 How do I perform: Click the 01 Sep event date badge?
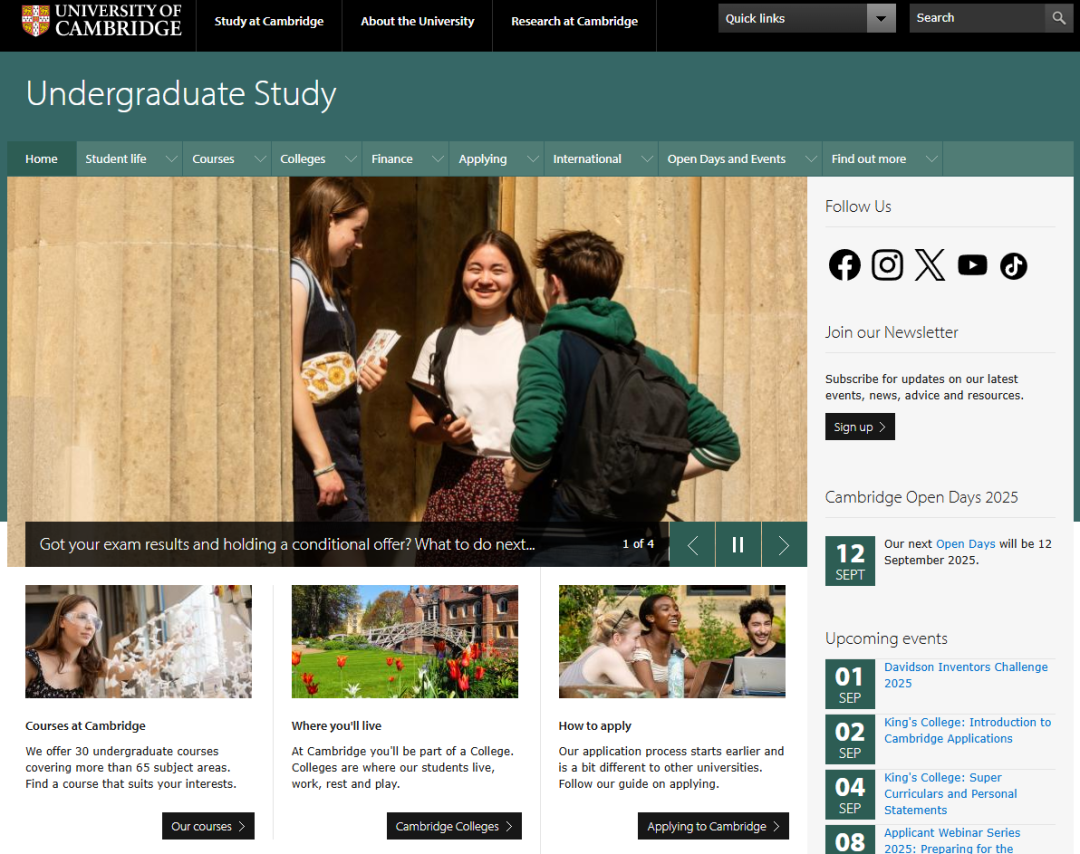pos(850,684)
